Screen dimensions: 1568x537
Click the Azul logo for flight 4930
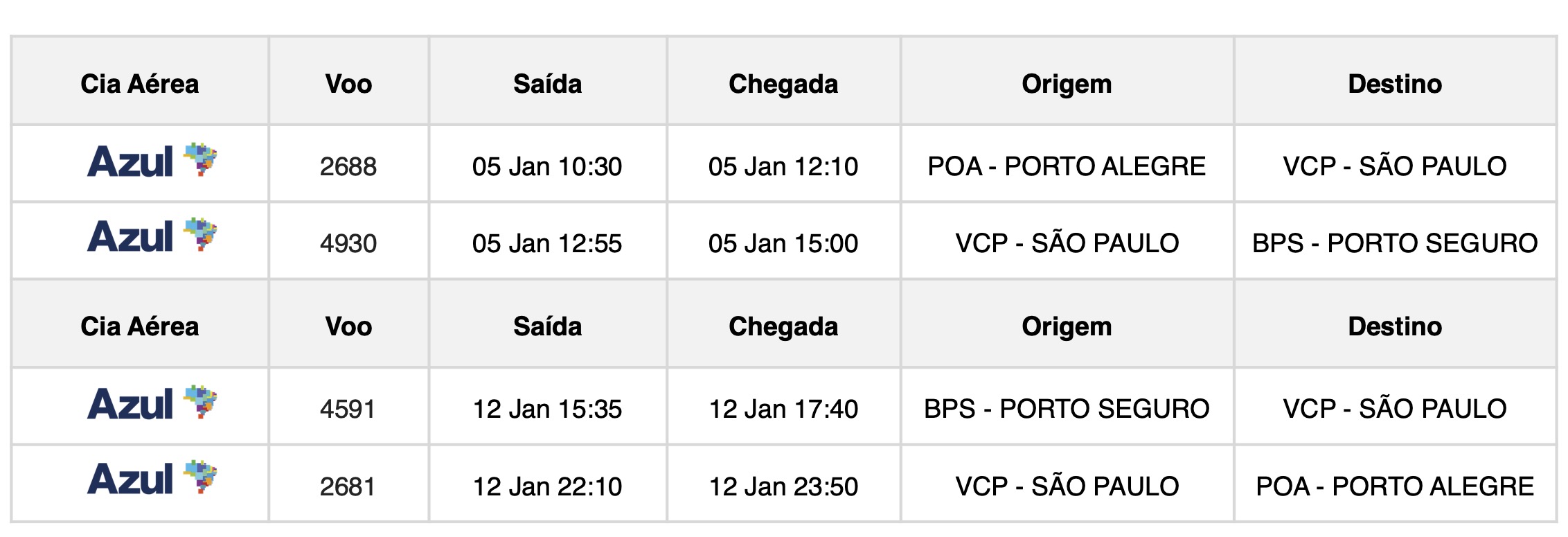152,235
